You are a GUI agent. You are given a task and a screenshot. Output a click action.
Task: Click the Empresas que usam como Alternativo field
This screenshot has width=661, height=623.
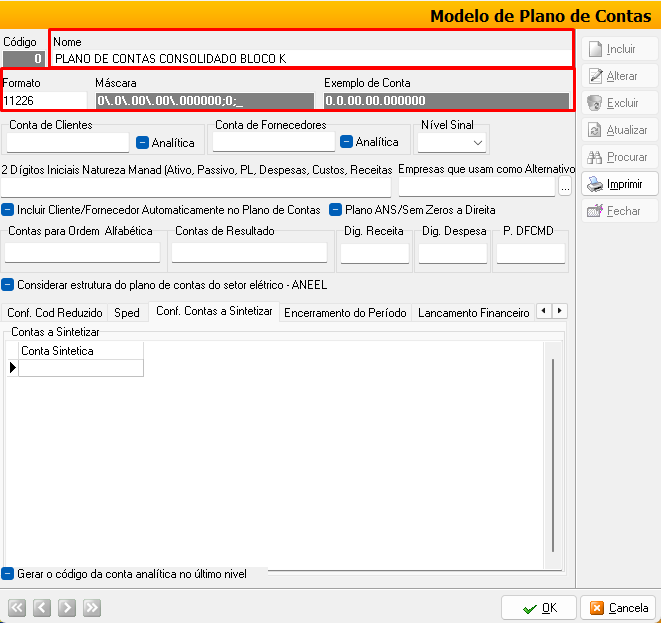point(477,186)
